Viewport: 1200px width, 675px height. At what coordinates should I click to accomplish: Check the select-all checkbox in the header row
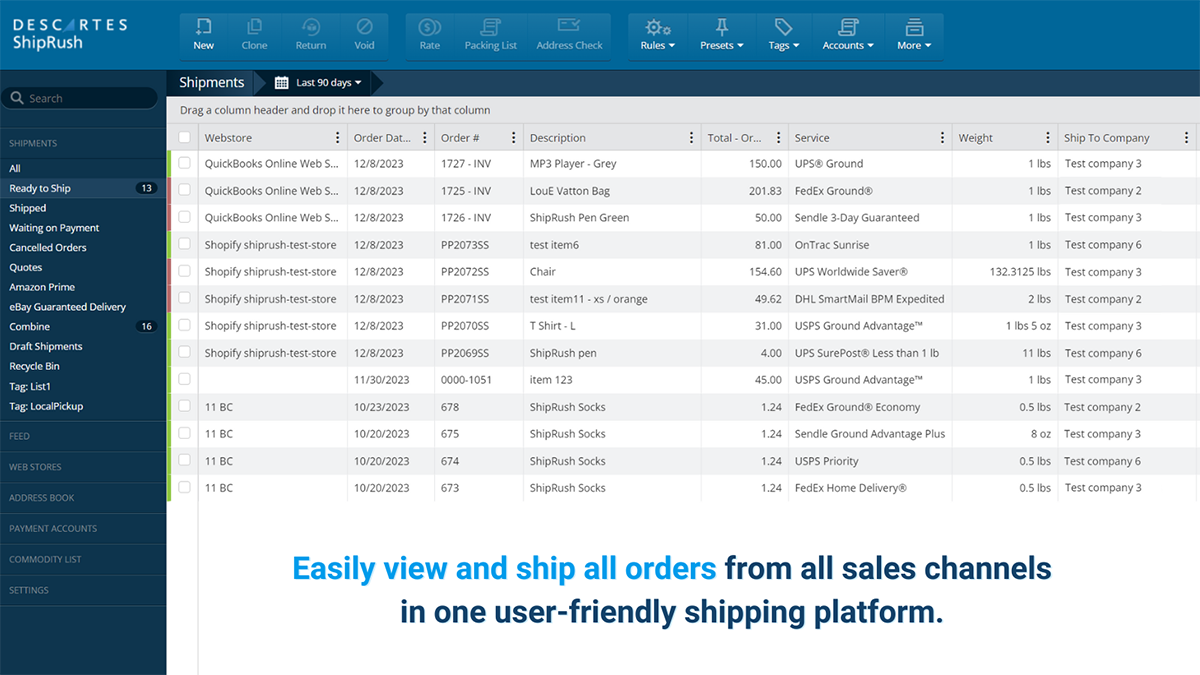pos(185,137)
